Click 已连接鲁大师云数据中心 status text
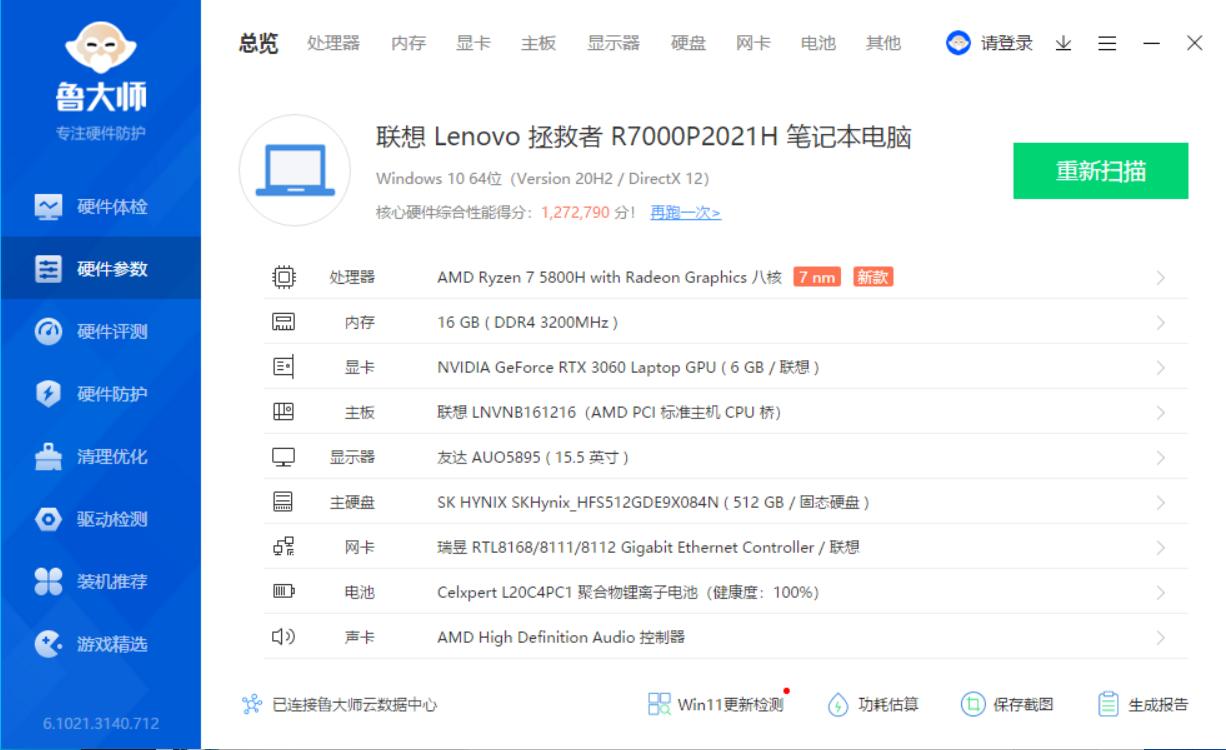Image resolution: width=1226 pixels, height=750 pixels. 354,704
